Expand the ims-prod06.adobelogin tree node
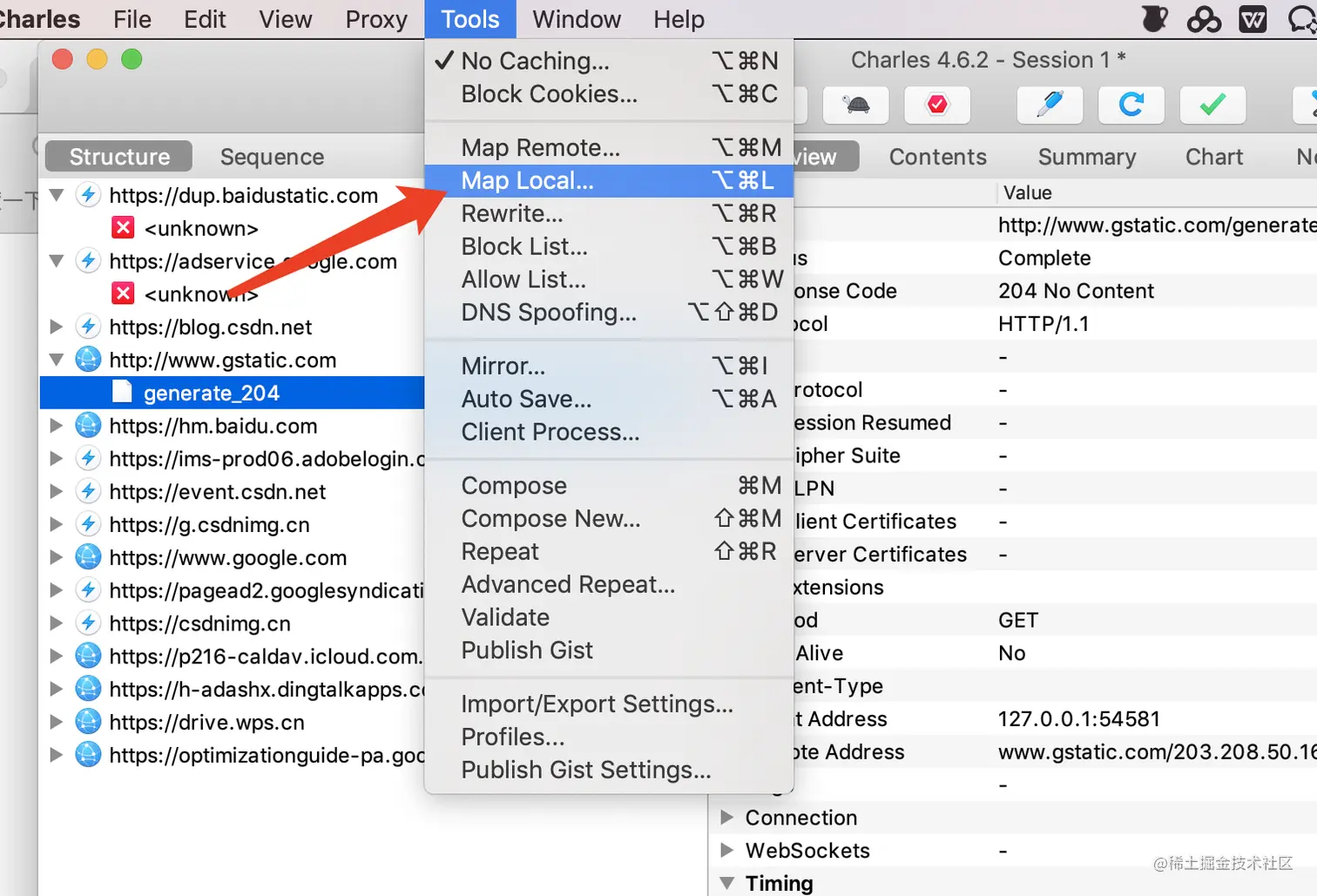Image resolution: width=1317 pixels, height=896 pixels. pos(57,459)
